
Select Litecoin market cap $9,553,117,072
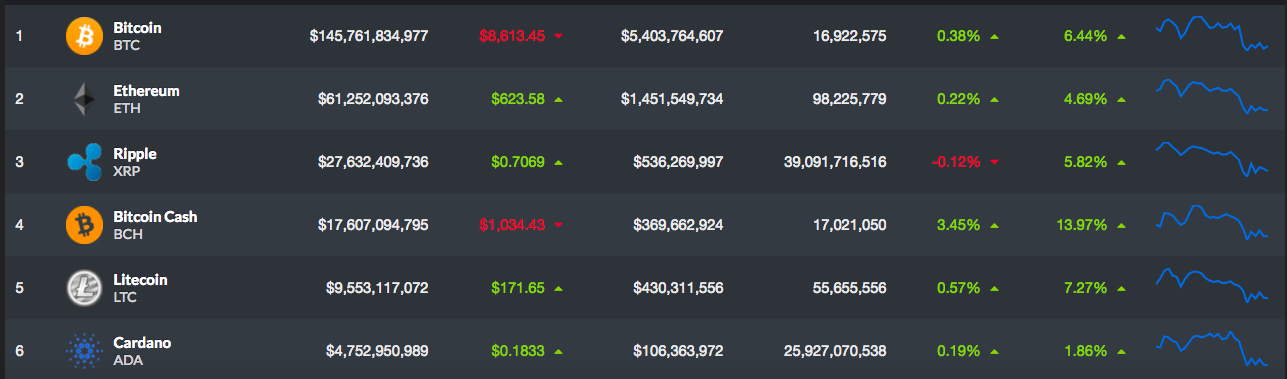pyautogui.click(x=377, y=288)
